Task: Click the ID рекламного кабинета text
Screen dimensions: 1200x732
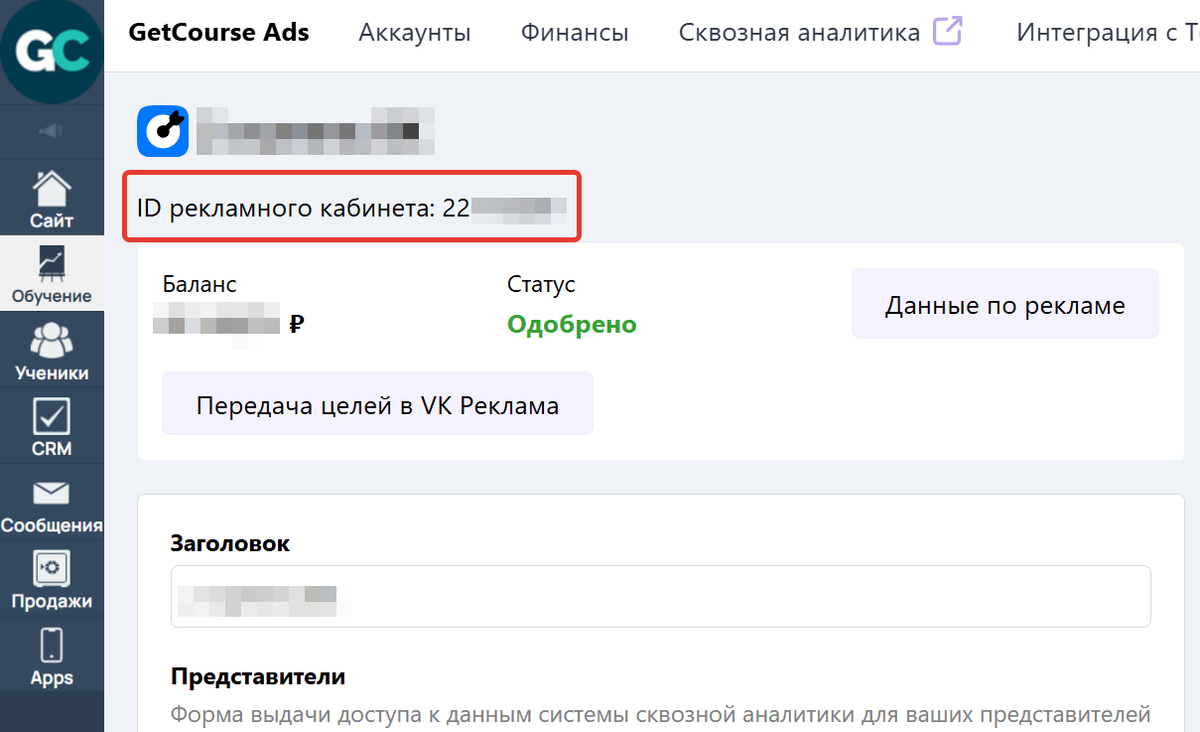Action: point(352,209)
